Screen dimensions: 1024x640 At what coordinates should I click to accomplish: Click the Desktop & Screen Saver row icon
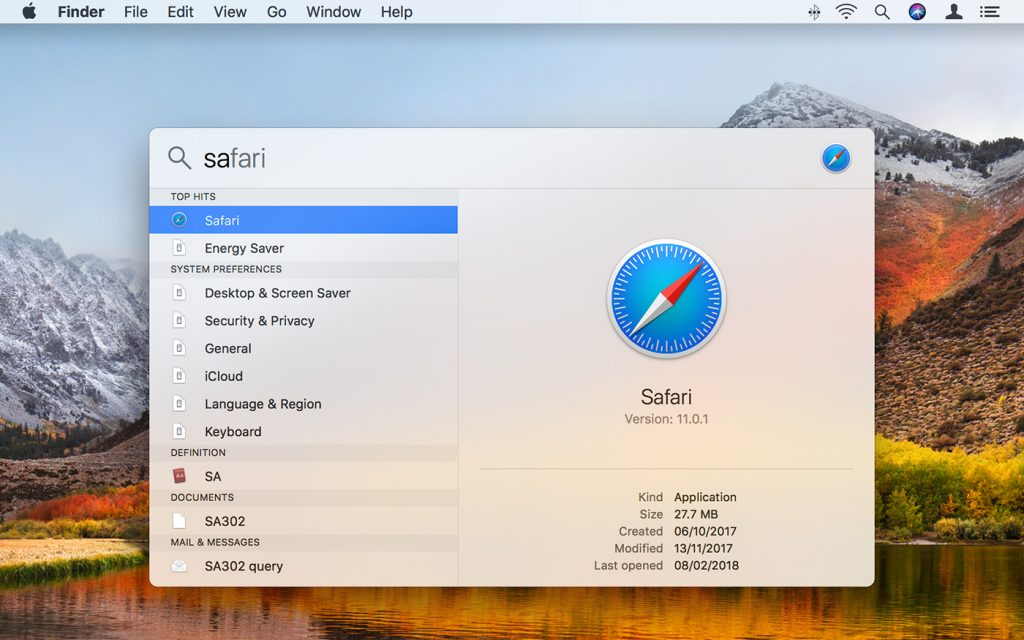(x=179, y=293)
